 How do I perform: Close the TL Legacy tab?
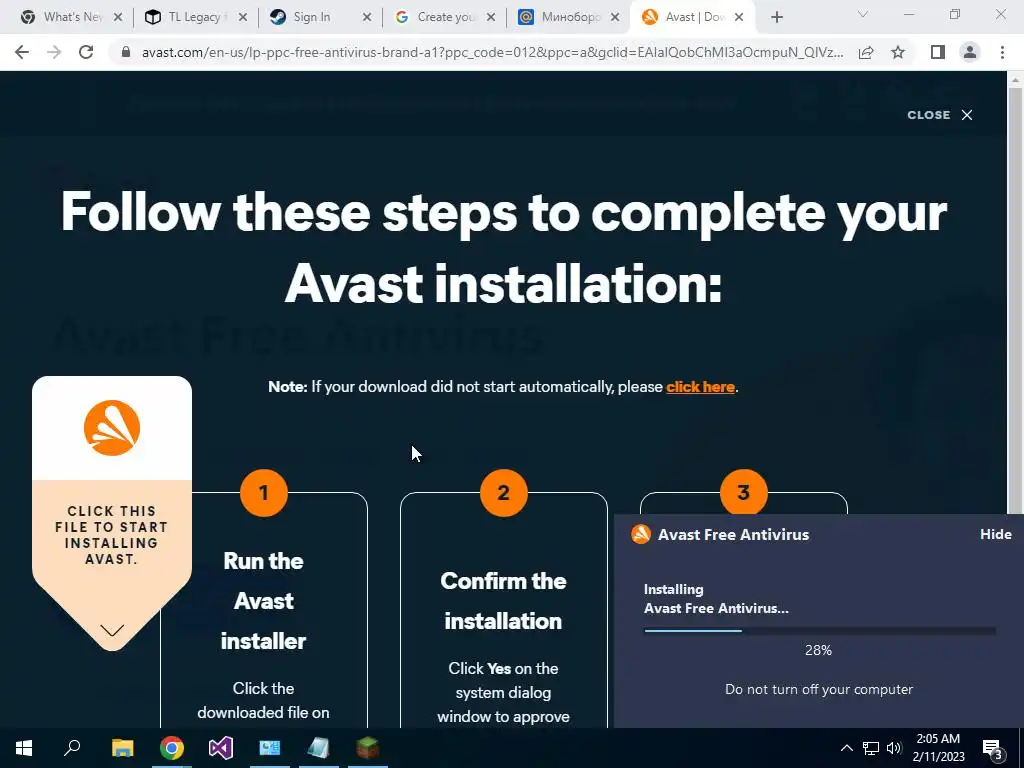click(x=242, y=18)
